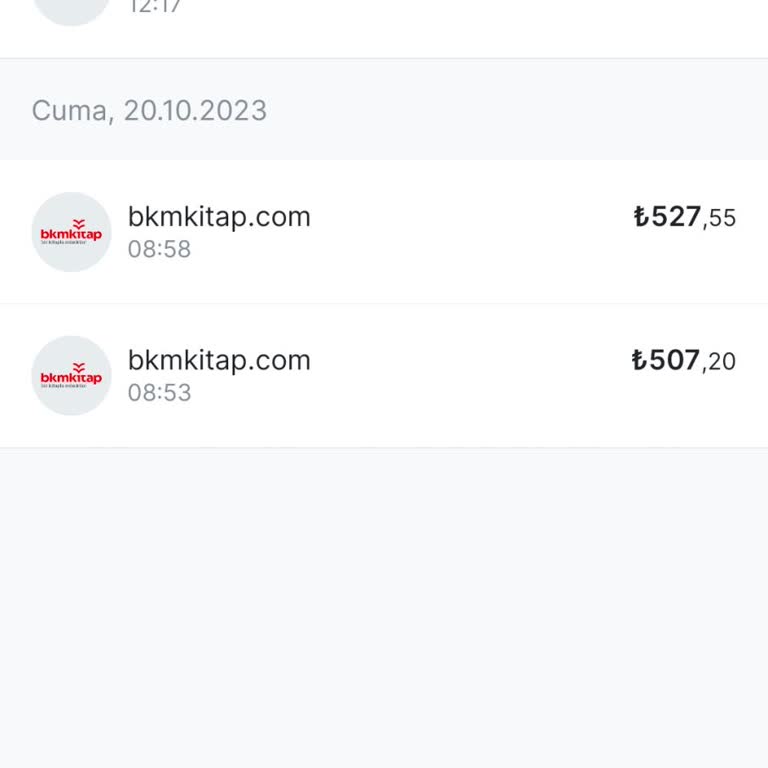Viewport: 768px width, 768px height.
Task: Tap the kuruş digits ,20 in the second amount
Action: click(x=720, y=361)
